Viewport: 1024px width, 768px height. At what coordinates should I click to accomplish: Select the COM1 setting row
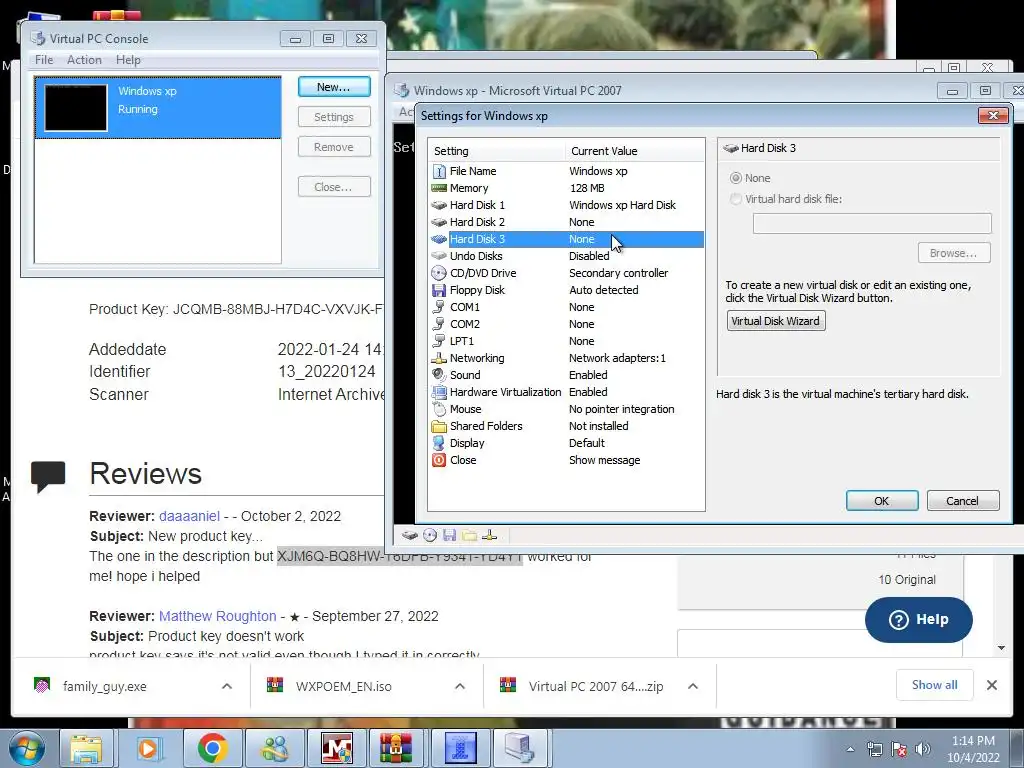pos(567,307)
